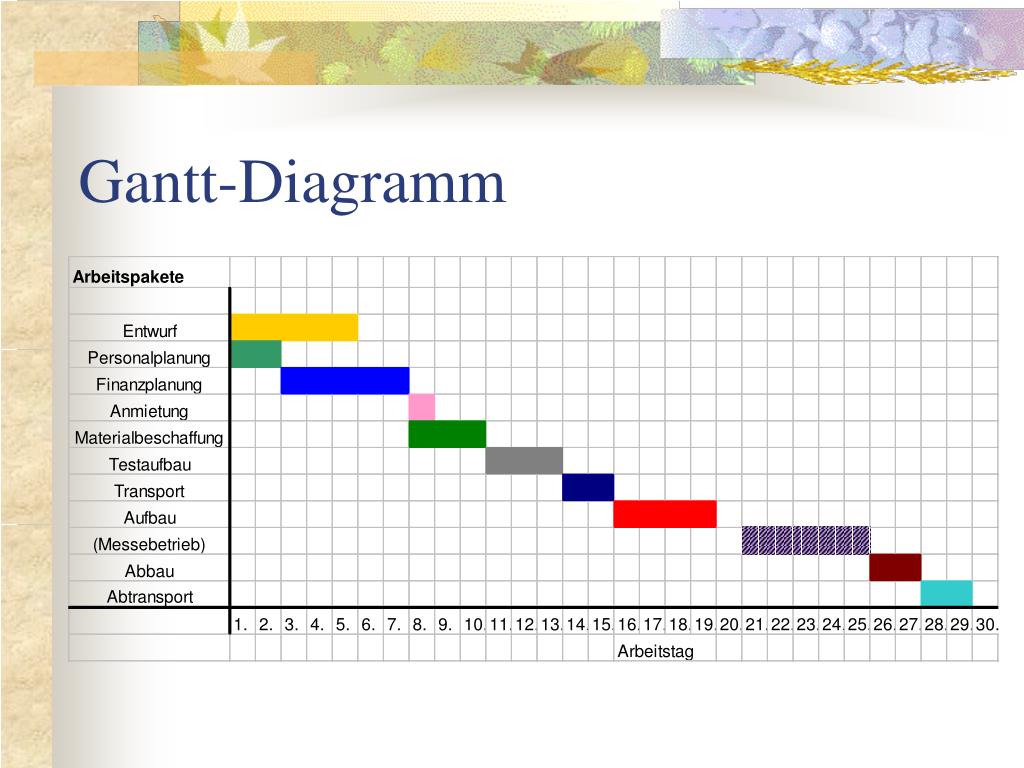The width and height of the screenshot is (1024, 768).
Task: Click day label 3. on axis
Action: click(291, 625)
